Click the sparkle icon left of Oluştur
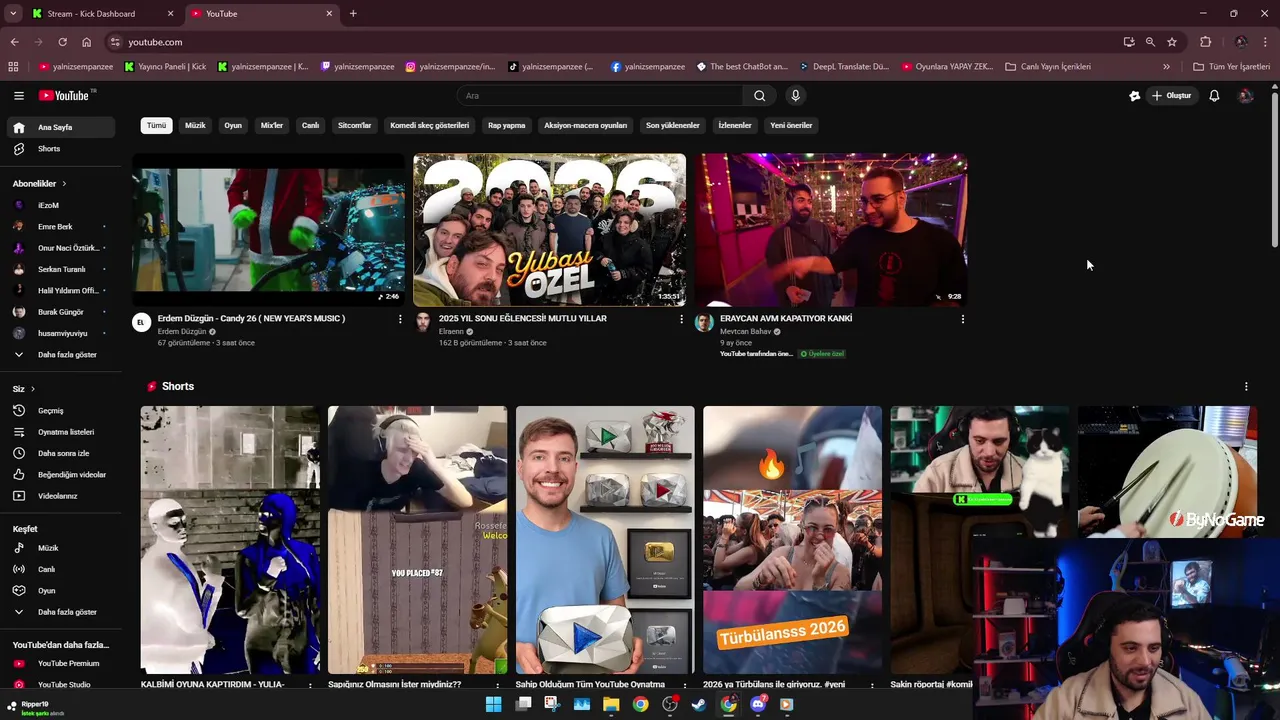The image size is (1280, 720). click(1134, 96)
